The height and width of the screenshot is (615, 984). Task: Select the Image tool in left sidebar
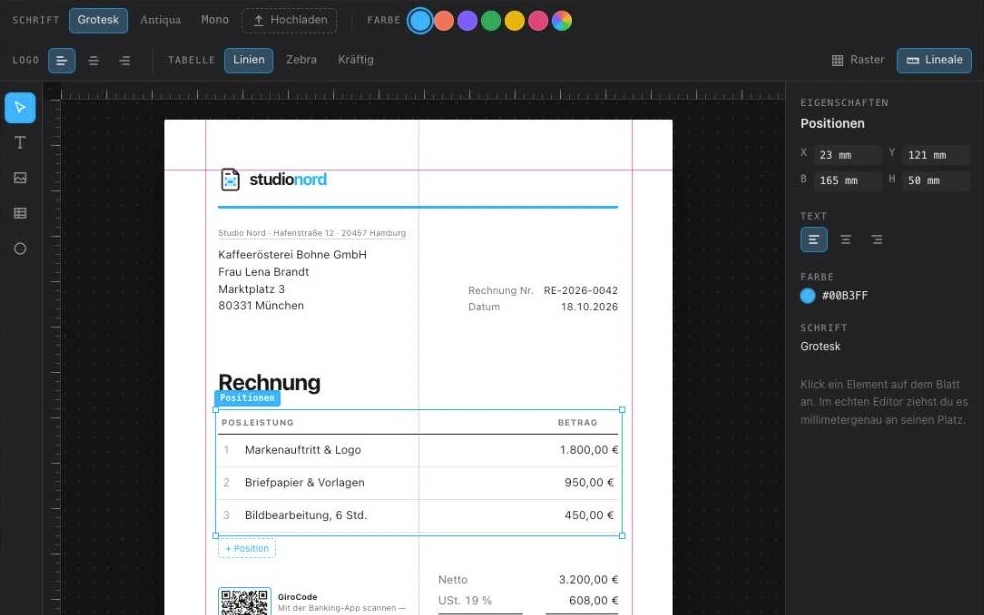click(20, 178)
